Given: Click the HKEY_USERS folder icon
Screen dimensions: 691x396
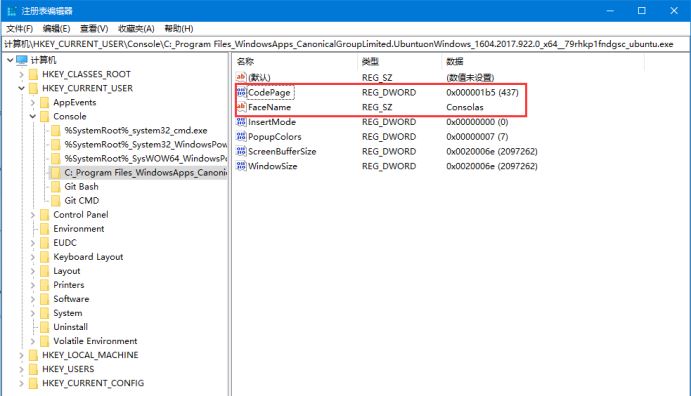Looking at the screenshot, I should (33, 369).
